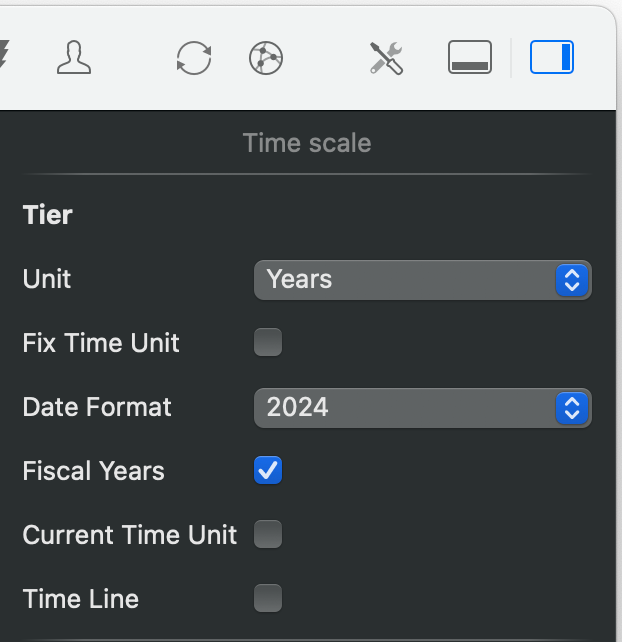Open the wrench and screwdriver tools

tap(386, 58)
